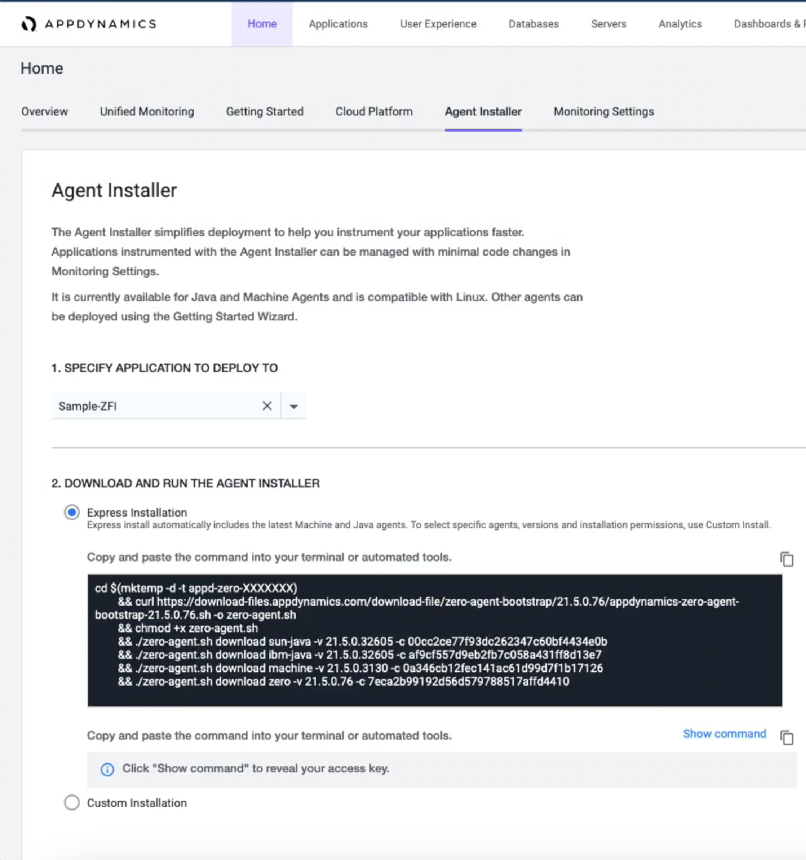Select the Custom Installation radio button
This screenshot has width=806, height=860.
coord(72,802)
